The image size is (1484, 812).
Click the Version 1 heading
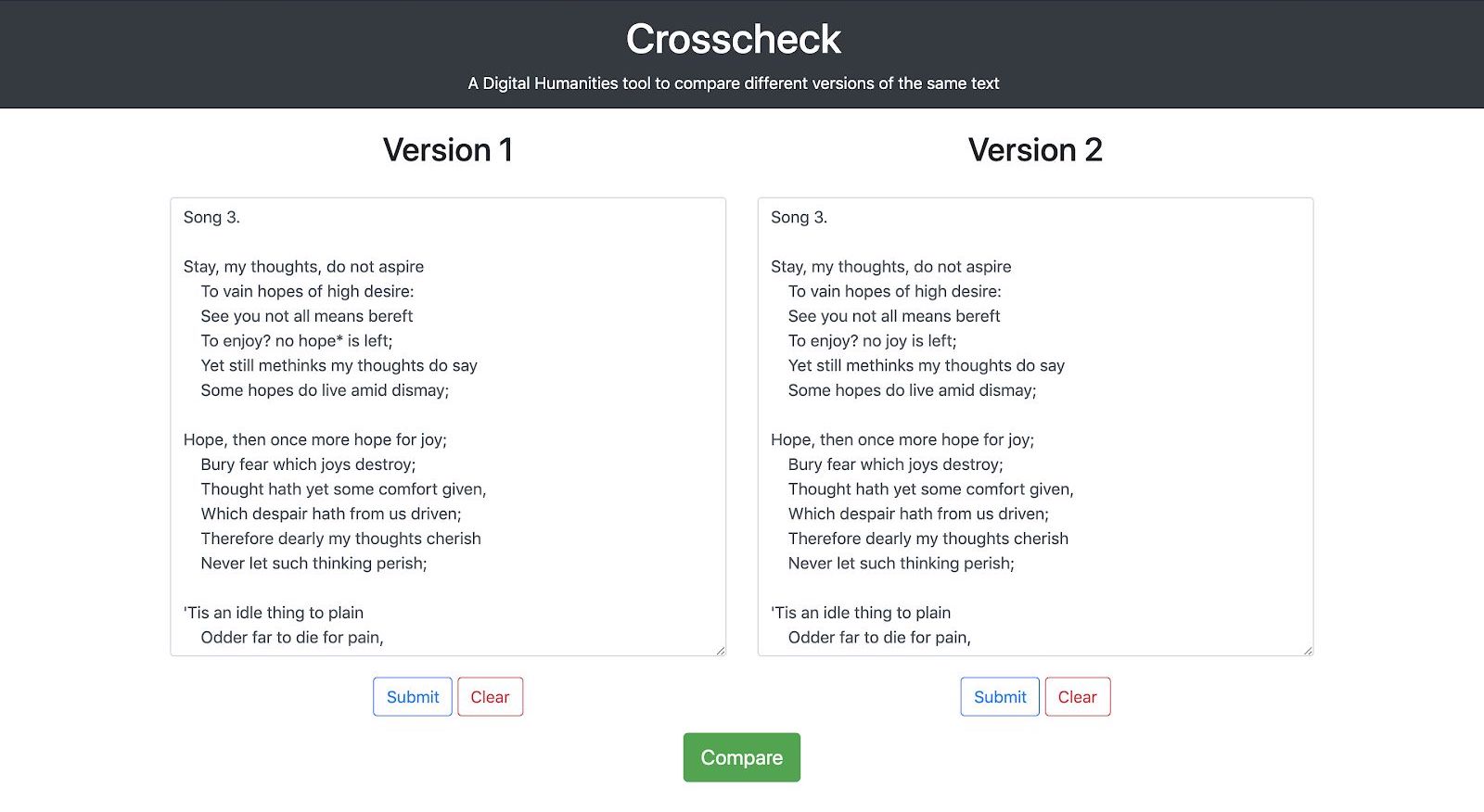(448, 150)
